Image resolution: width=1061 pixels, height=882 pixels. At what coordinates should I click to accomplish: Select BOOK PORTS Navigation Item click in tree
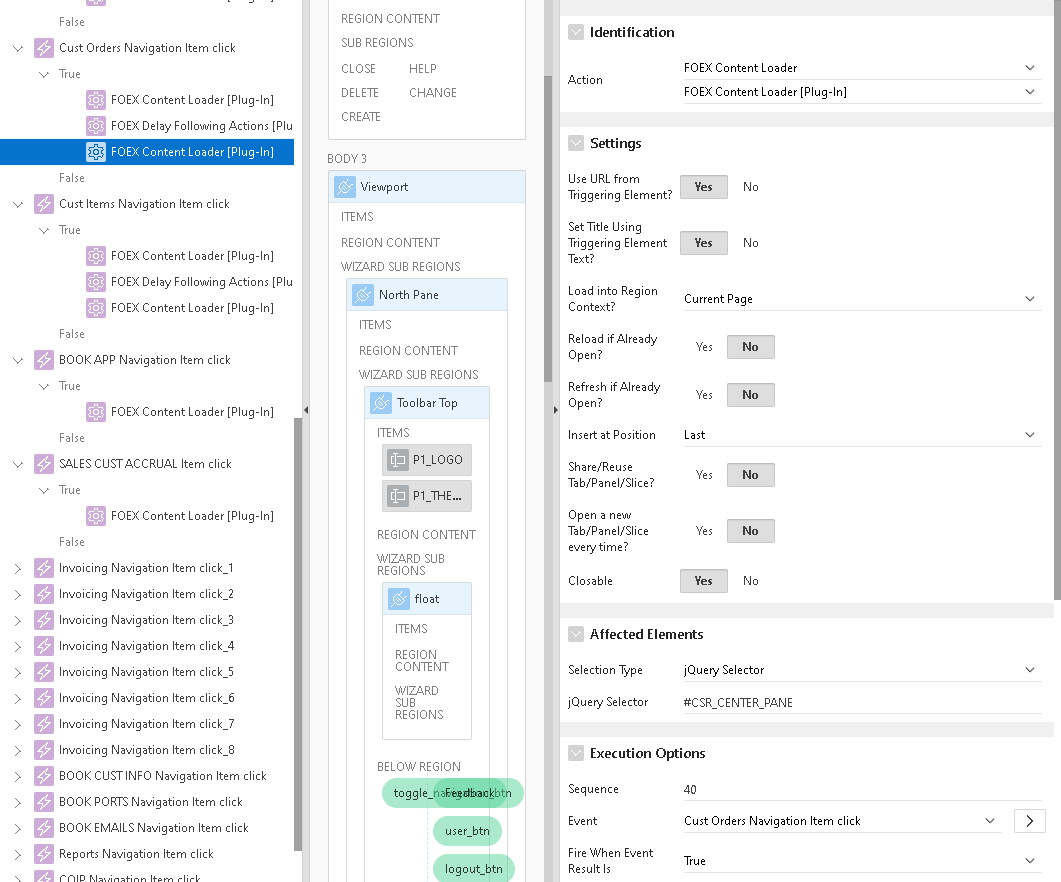[150, 802]
